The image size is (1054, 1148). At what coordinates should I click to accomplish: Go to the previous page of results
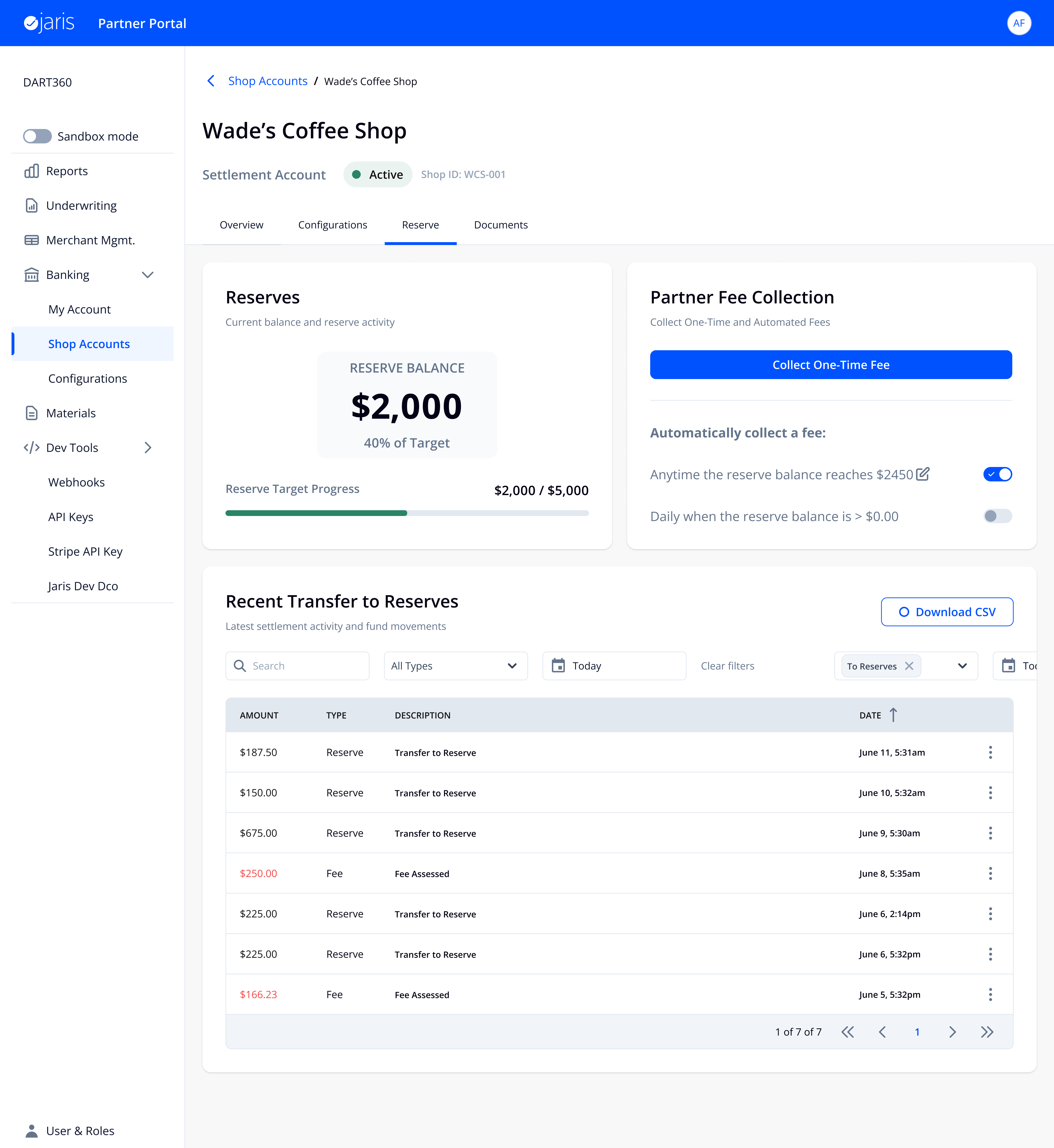[882, 1032]
